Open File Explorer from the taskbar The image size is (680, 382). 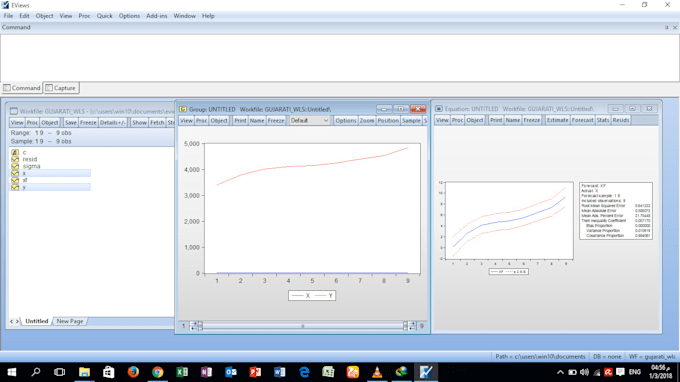[84, 372]
